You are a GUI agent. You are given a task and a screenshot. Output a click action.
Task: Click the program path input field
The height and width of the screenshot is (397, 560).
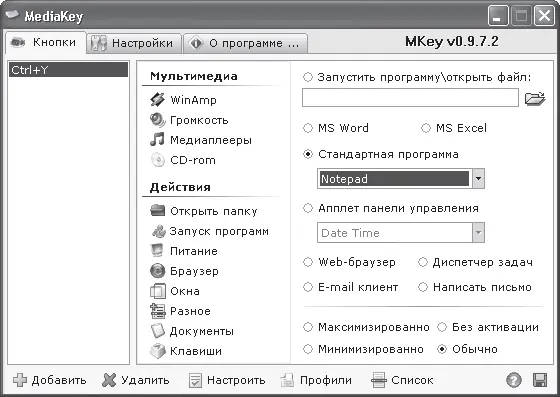410,98
